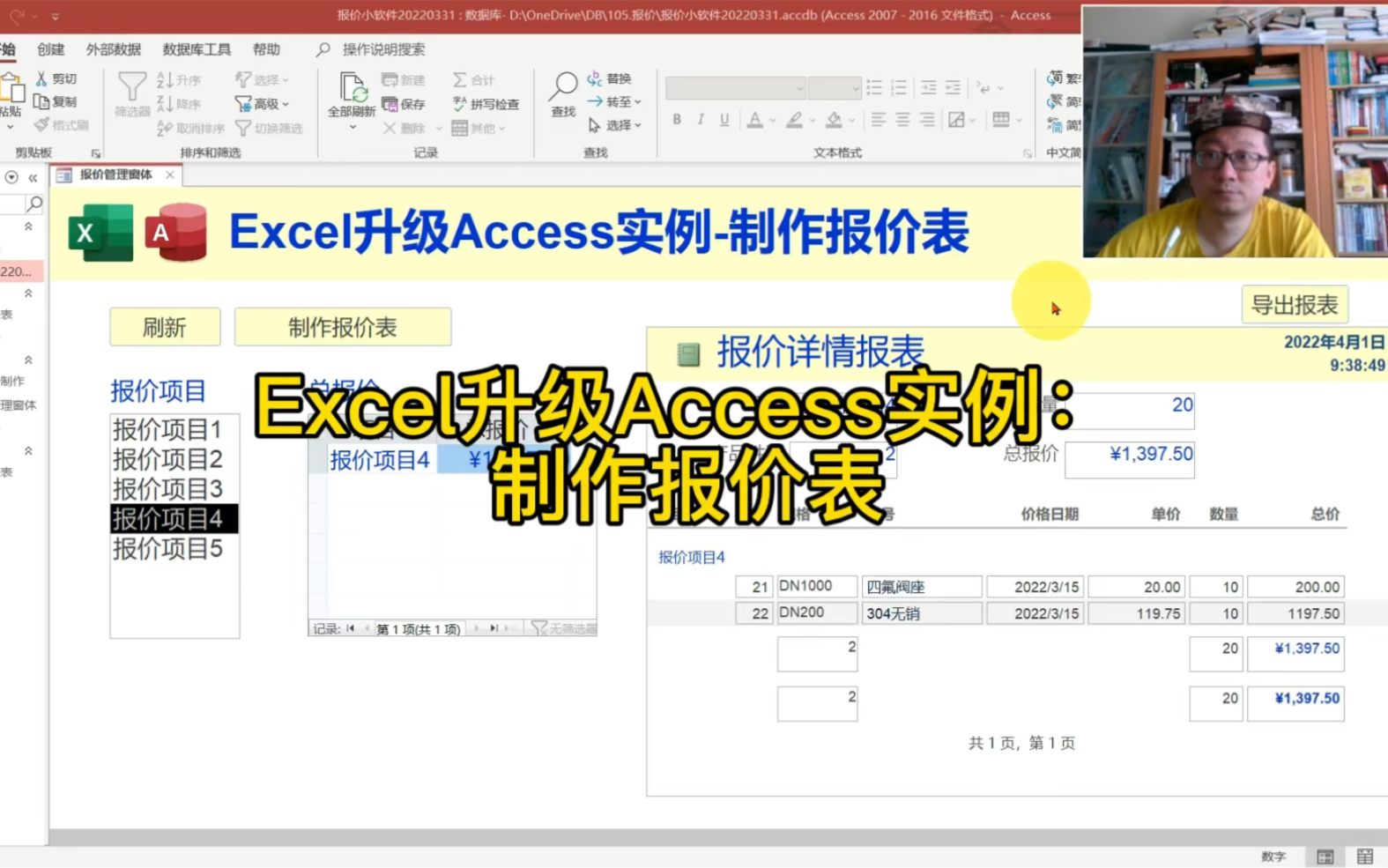Select 报价项目1 in the list
The height and width of the screenshot is (868, 1388).
pos(174,429)
